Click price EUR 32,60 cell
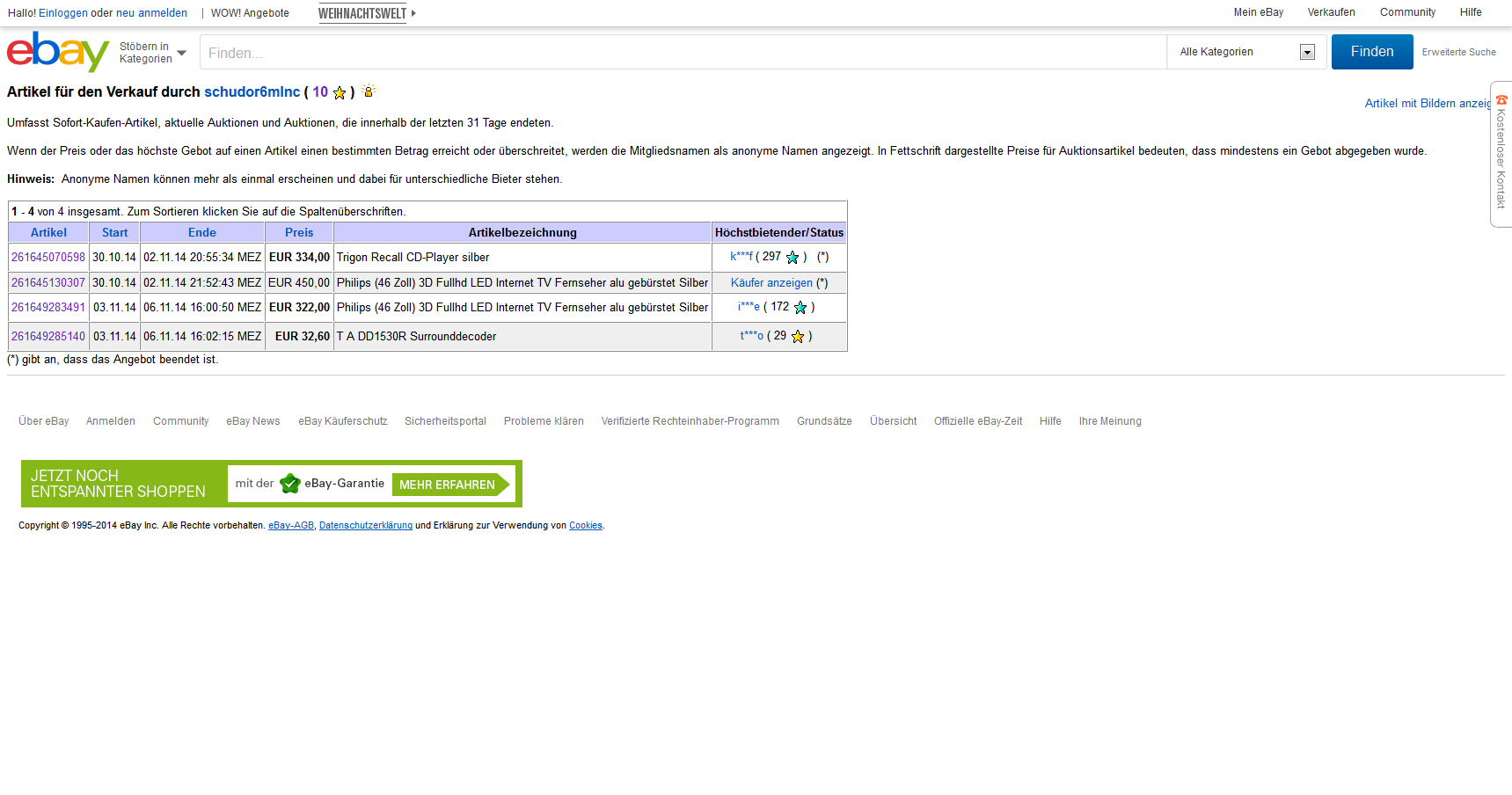1512x795 pixels. coord(299,337)
